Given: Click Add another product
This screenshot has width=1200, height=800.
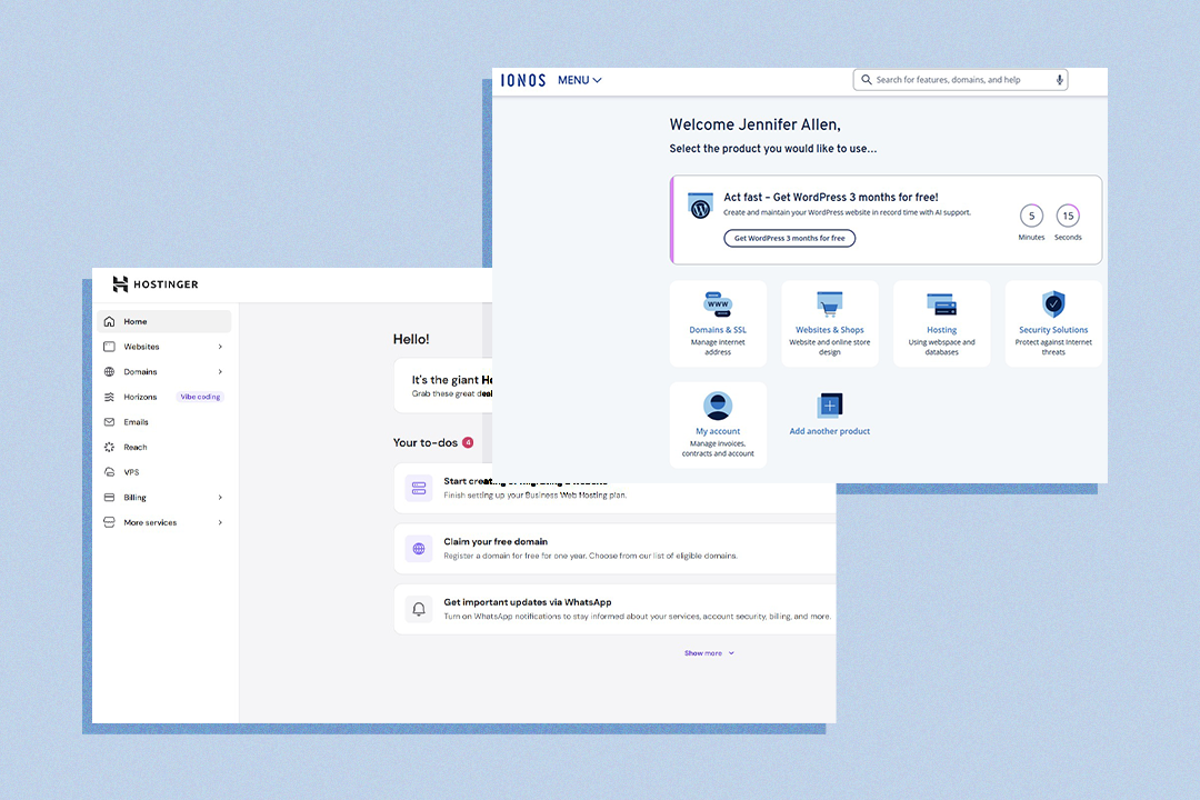Looking at the screenshot, I should click(830, 414).
